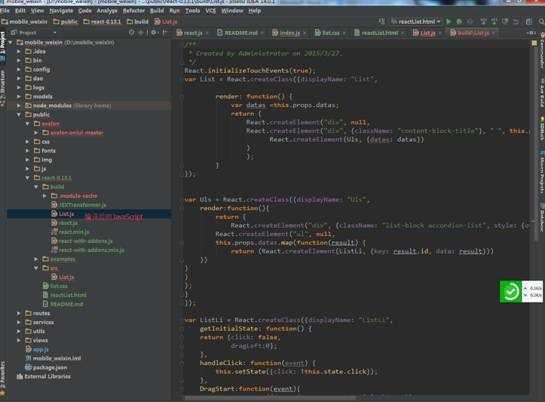Screen dimensions: 545x402
Task: Click the green Run button
Action: [448, 22]
